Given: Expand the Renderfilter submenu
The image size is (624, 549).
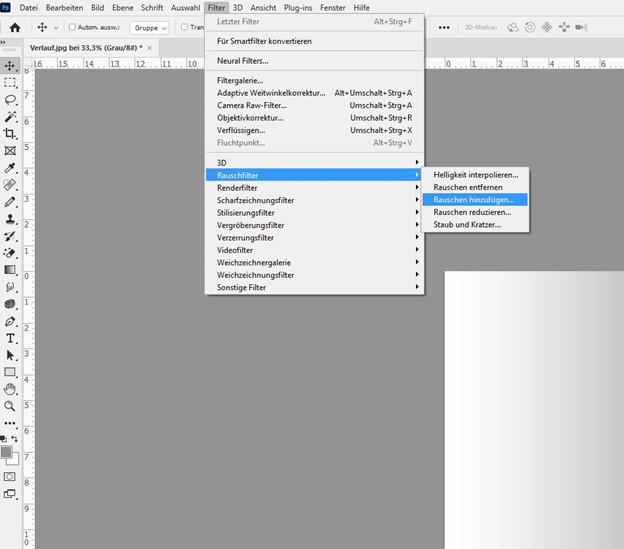Looking at the screenshot, I should [x=314, y=188].
